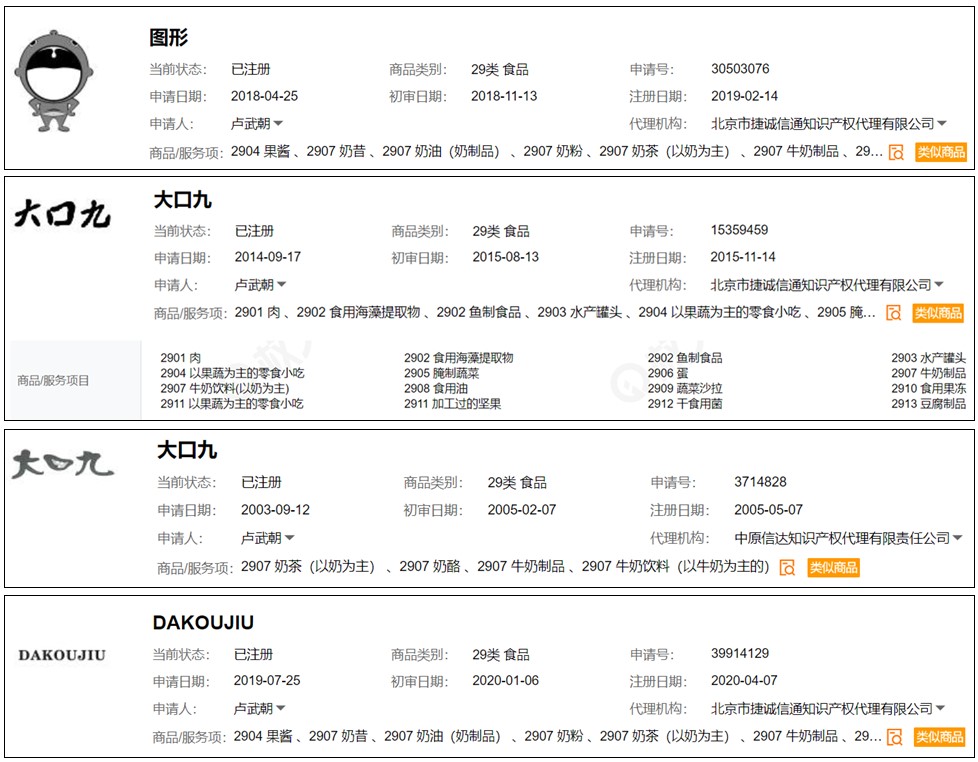This screenshot has width=978, height=762.
Task: Click application date 2018-04-25
Action: coord(264,96)
